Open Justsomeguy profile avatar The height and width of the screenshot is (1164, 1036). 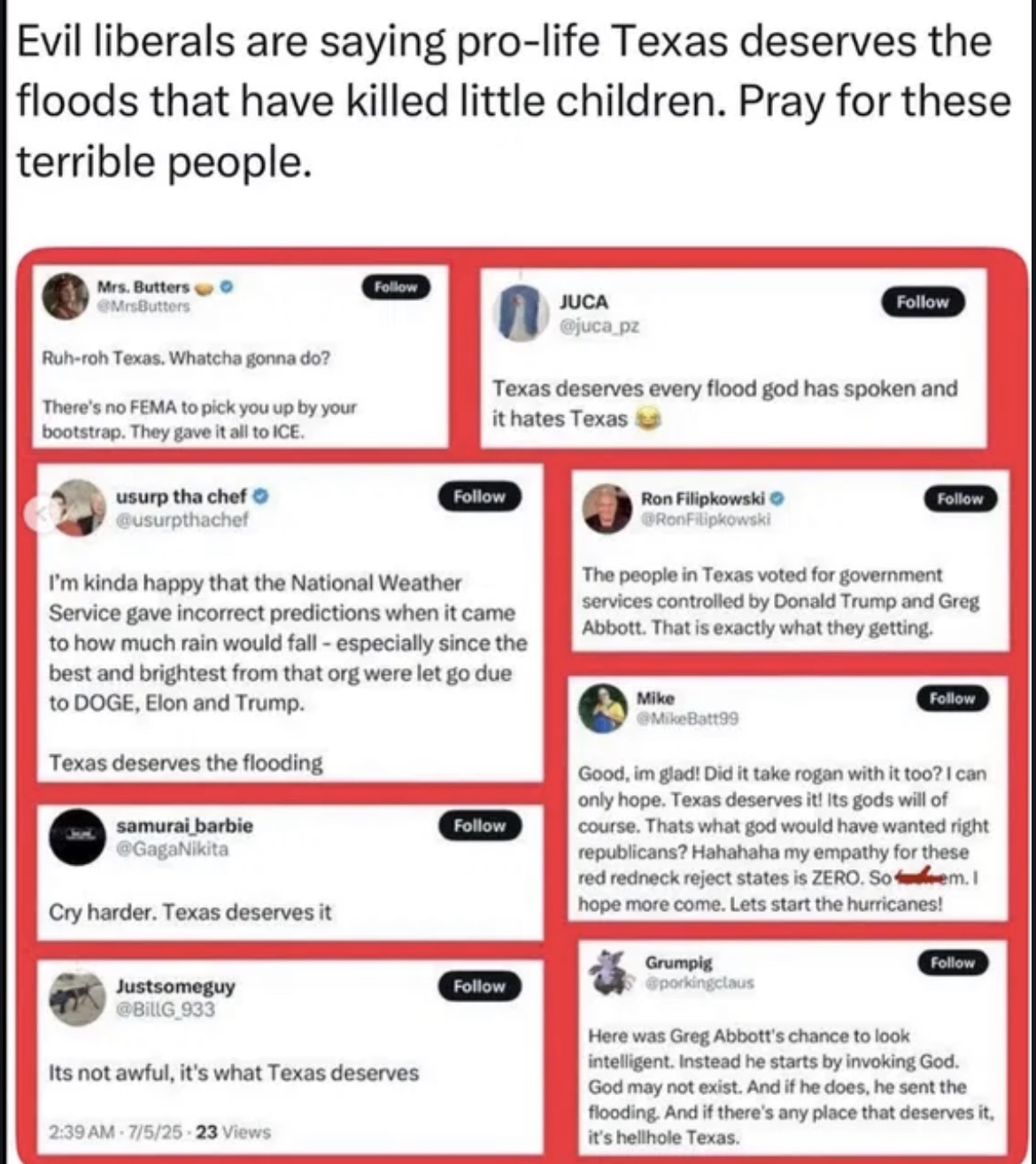(x=78, y=998)
